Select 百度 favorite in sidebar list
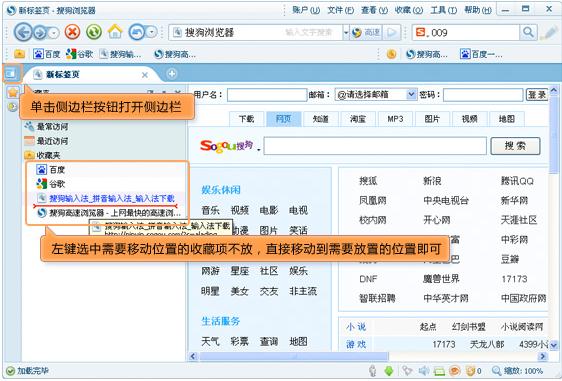The height and width of the screenshot is (381, 562). point(50,170)
